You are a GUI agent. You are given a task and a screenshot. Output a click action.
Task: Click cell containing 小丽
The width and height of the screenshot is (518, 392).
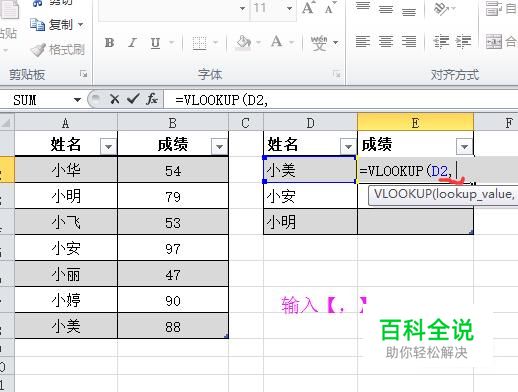coord(66,274)
